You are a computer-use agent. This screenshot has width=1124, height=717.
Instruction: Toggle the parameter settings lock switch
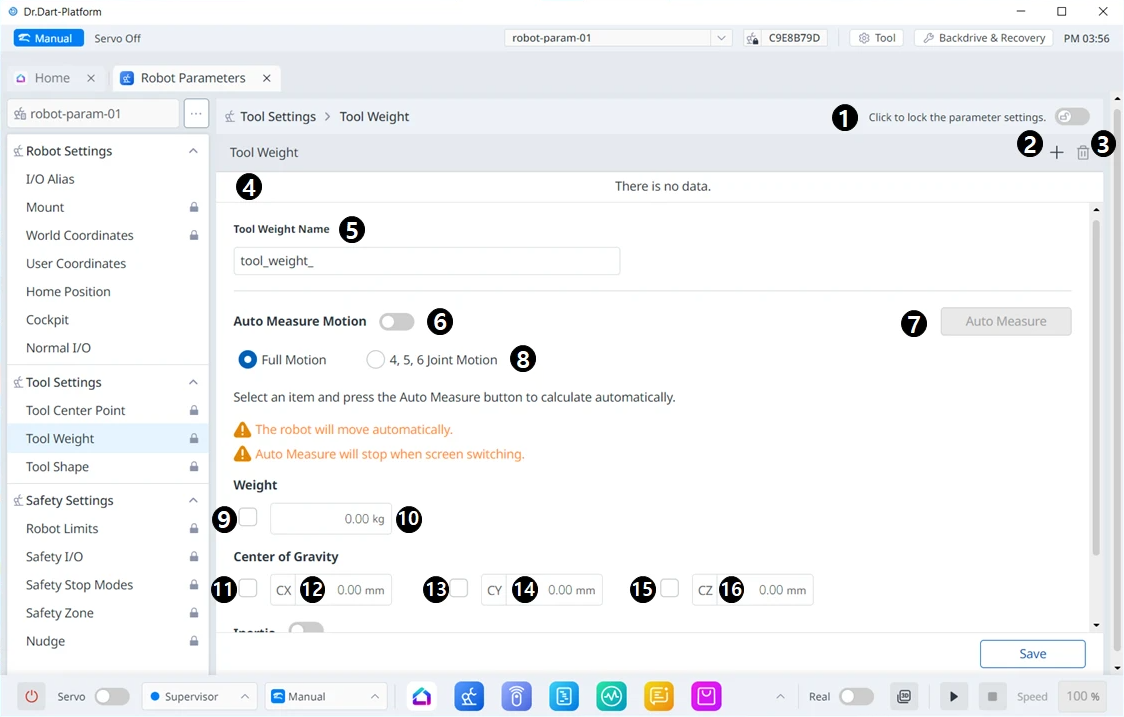coord(1072,117)
